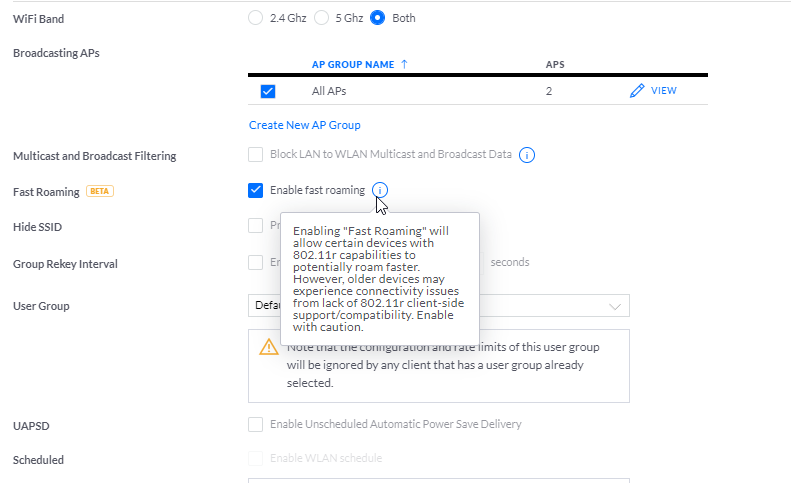
Task: Disable the Enable fast roaming checkbox
Action: tap(256, 190)
